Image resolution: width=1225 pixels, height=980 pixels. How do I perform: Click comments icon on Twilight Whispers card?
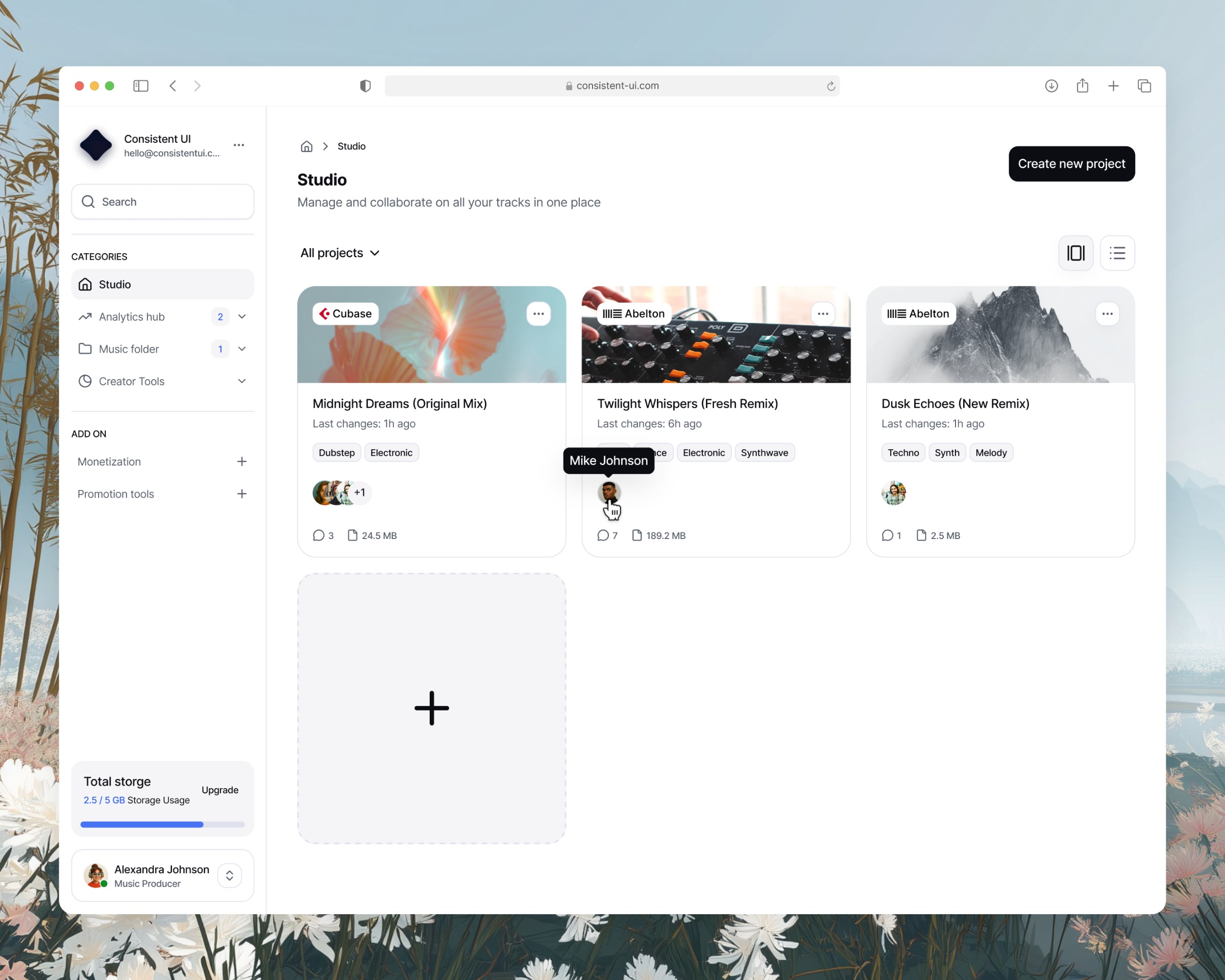603,535
